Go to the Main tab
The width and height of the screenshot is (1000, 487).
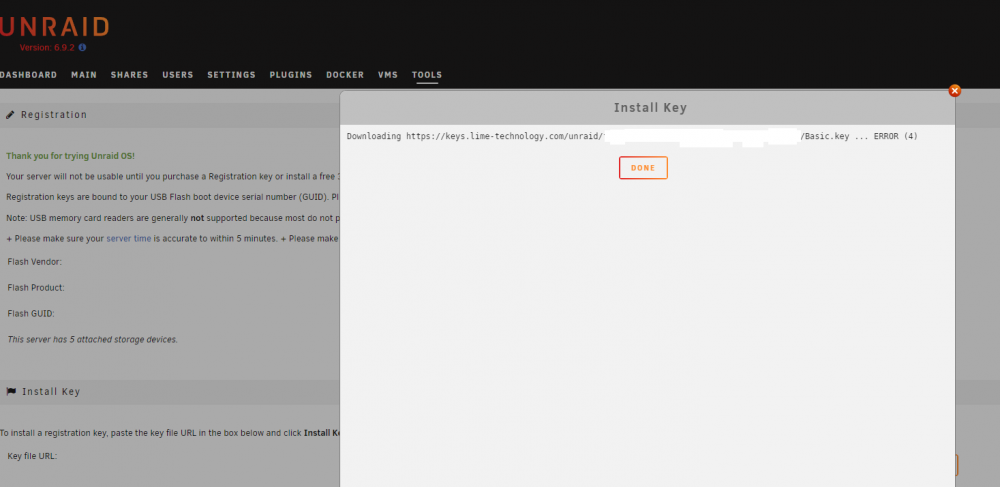[x=84, y=75]
